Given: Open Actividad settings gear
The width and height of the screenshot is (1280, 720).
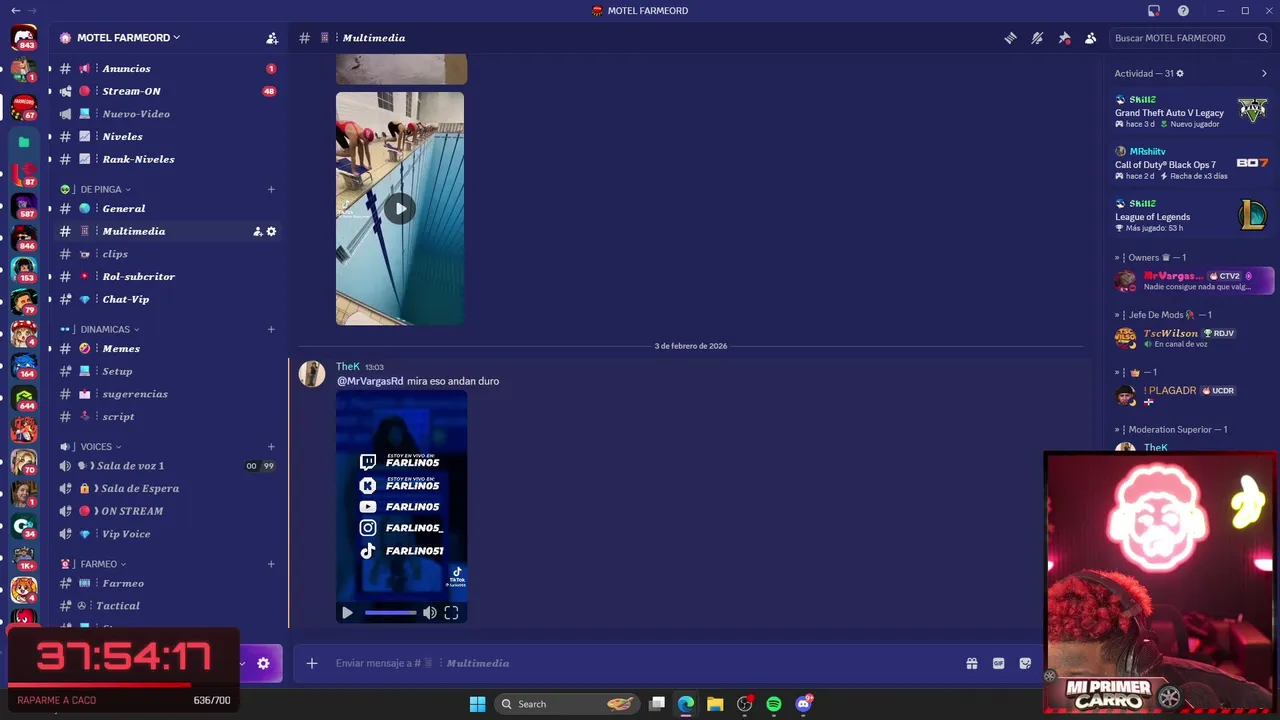Looking at the screenshot, I should pyautogui.click(x=1180, y=73).
